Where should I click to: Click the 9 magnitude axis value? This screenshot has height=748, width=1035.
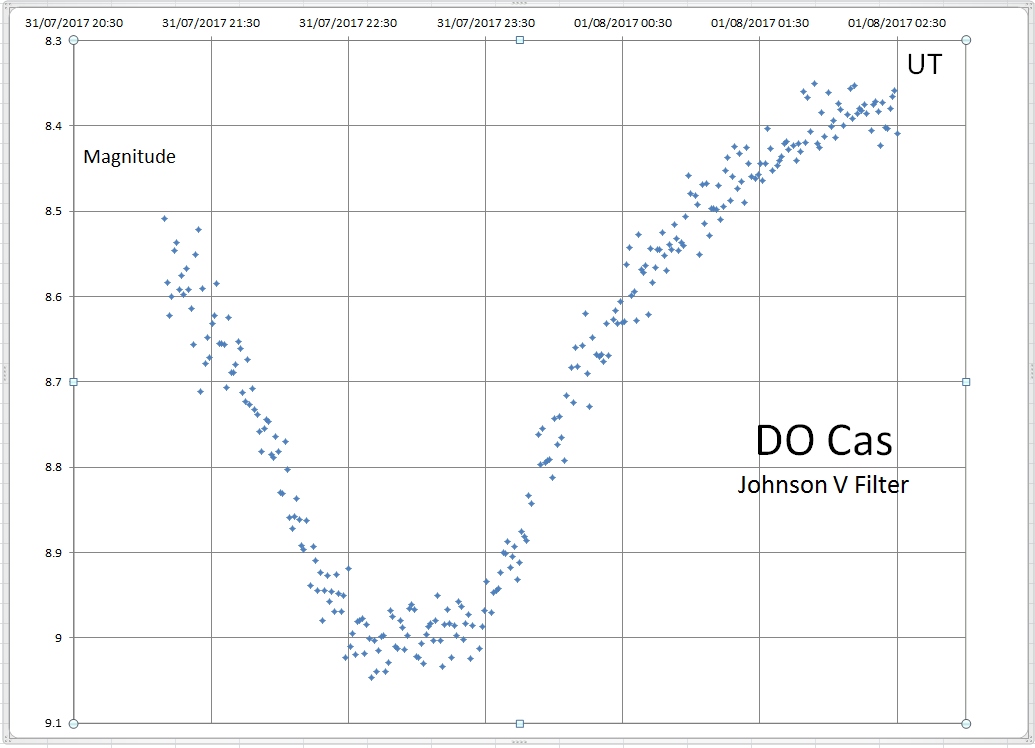[x=57, y=638]
